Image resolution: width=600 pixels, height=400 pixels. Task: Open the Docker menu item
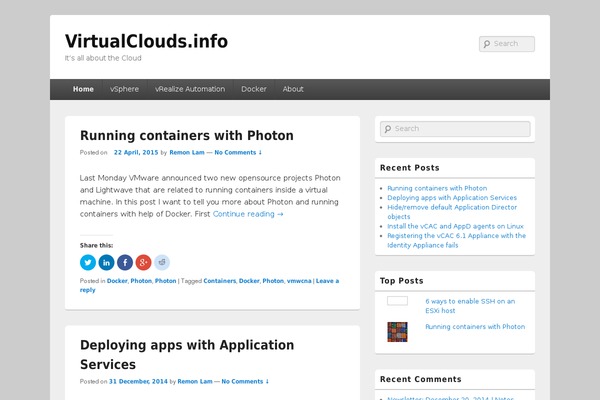[254, 89]
